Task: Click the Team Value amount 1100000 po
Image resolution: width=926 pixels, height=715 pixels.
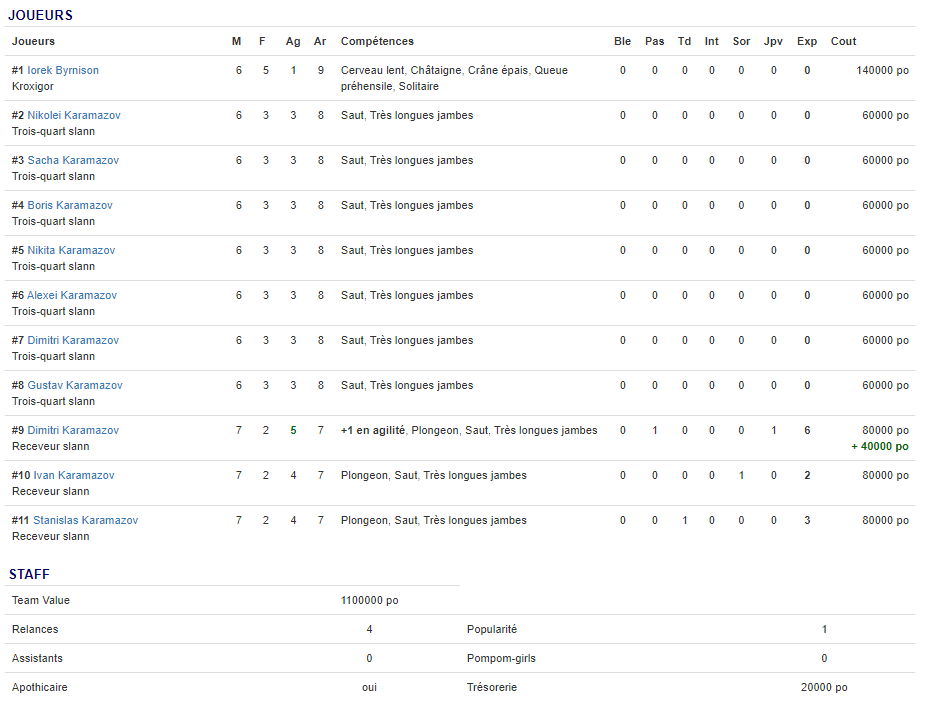Action: [x=369, y=601]
